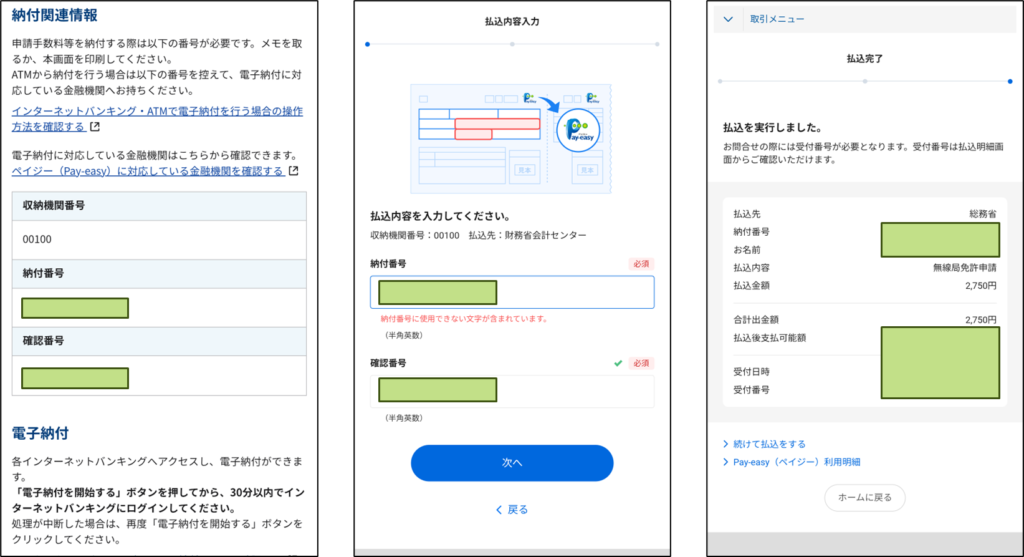Click last progress dot under 払込完了
Image resolution: width=1024 pixels, height=557 pixels.
1008,81
